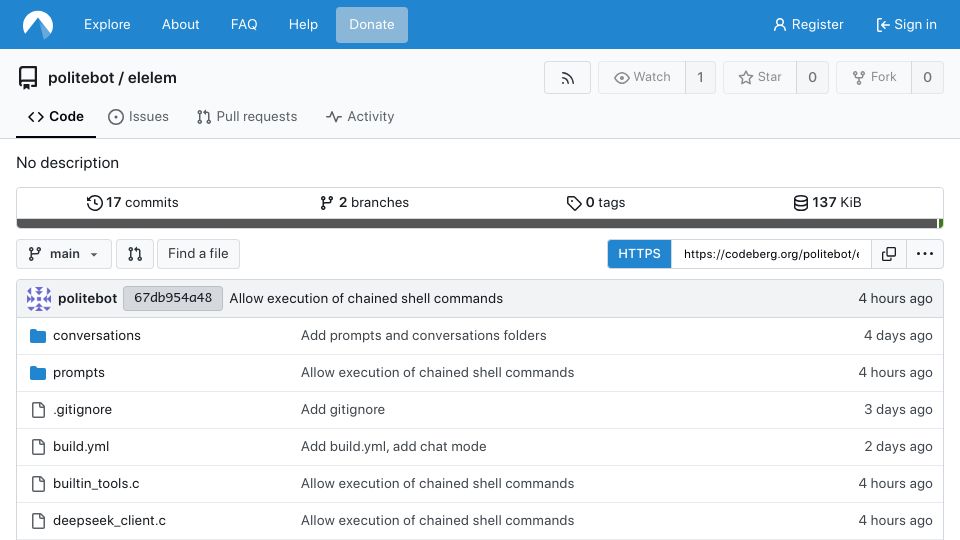Open Help in top navigation

click(x=303, y=24)
